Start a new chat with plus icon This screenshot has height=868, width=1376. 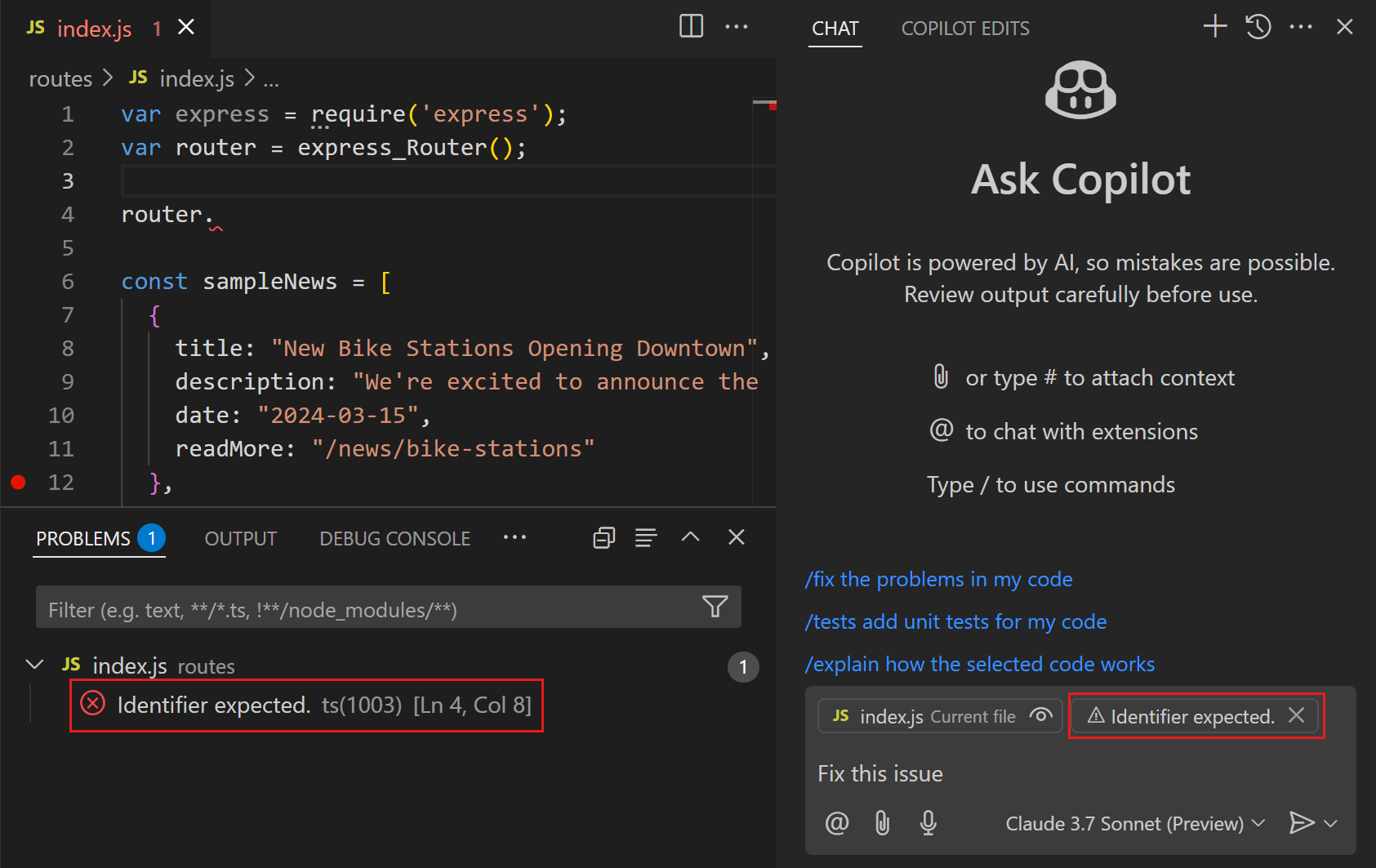(x=1215, y=26)
